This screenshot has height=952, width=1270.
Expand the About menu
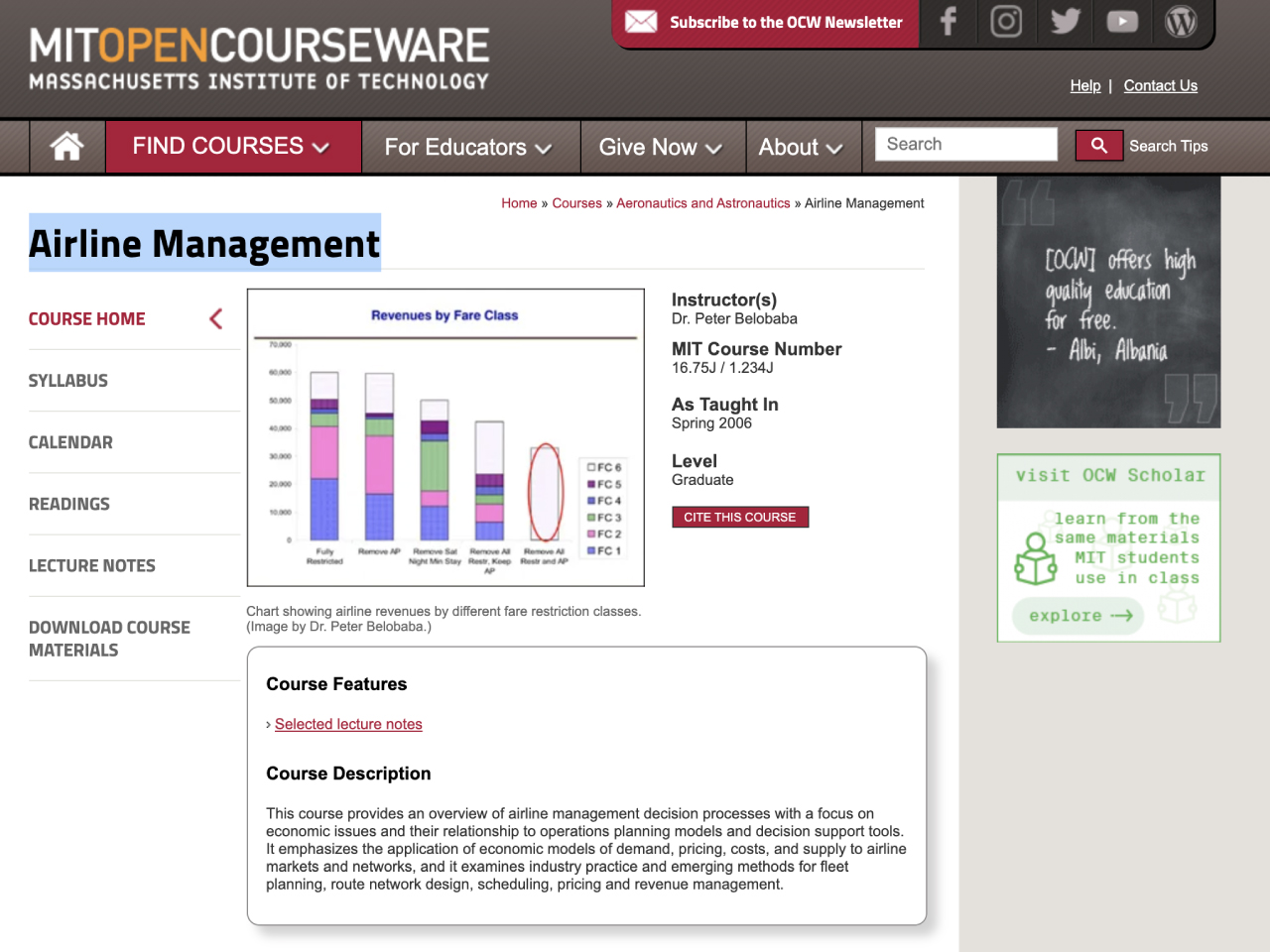802,147
